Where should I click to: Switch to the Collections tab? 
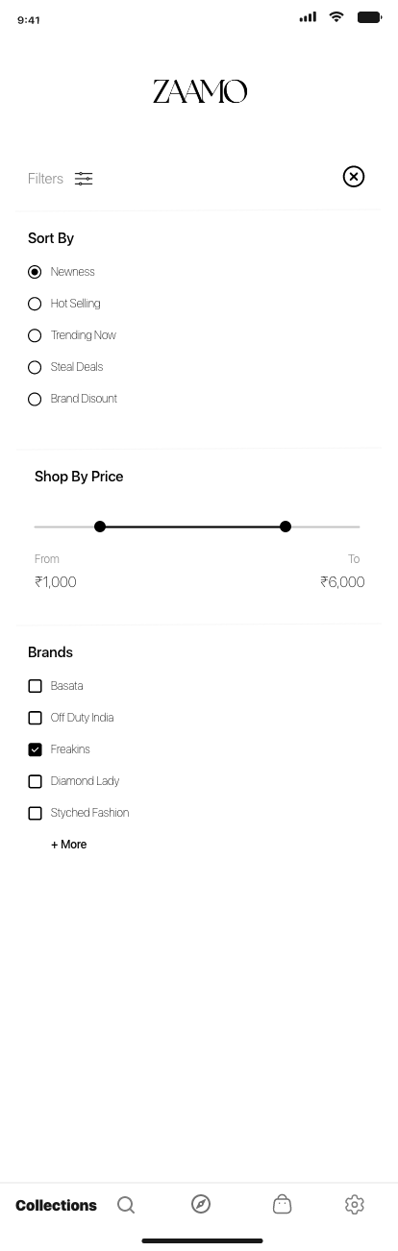pos(56,1205)
